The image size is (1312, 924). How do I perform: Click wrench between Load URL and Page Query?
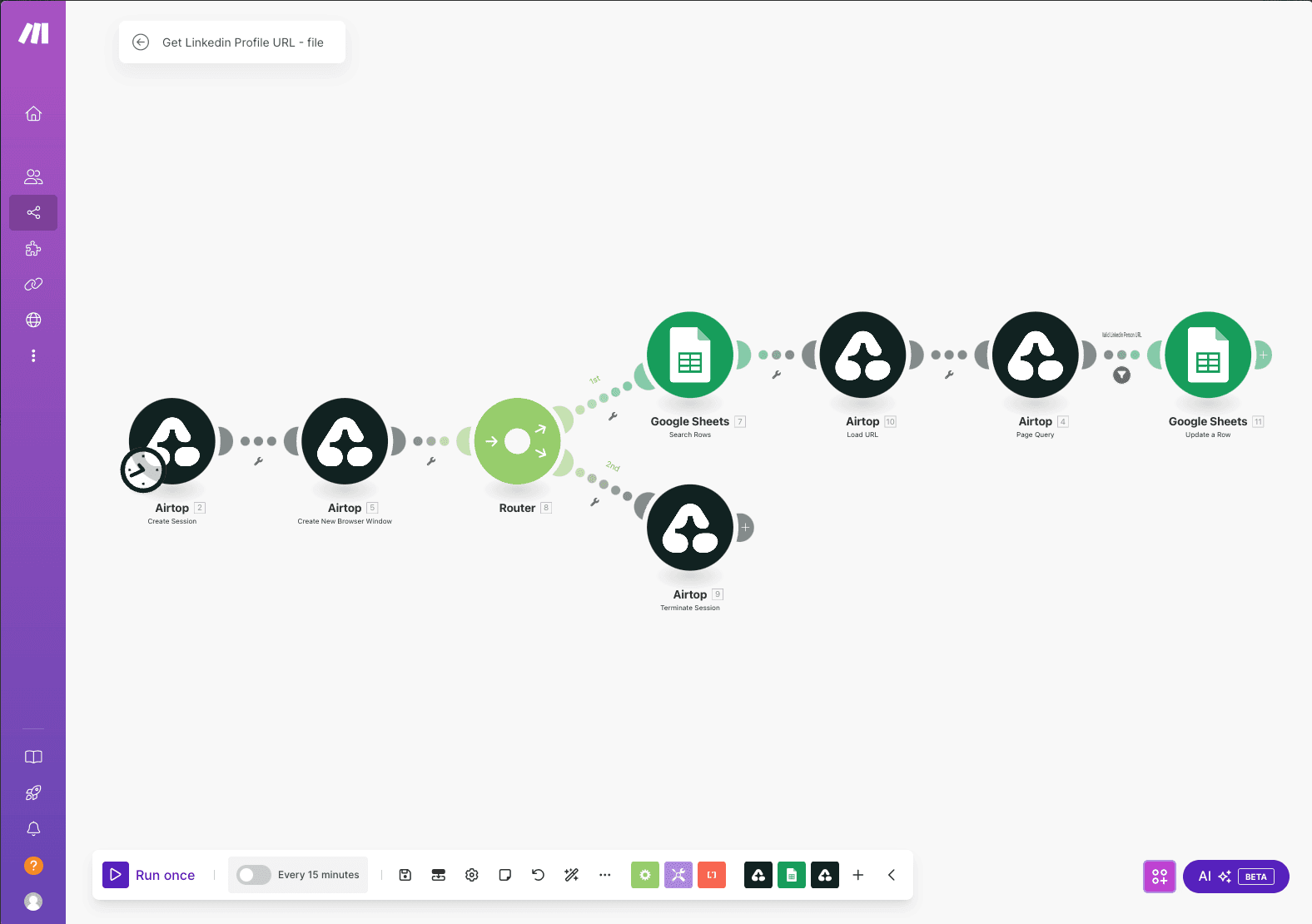949,375
